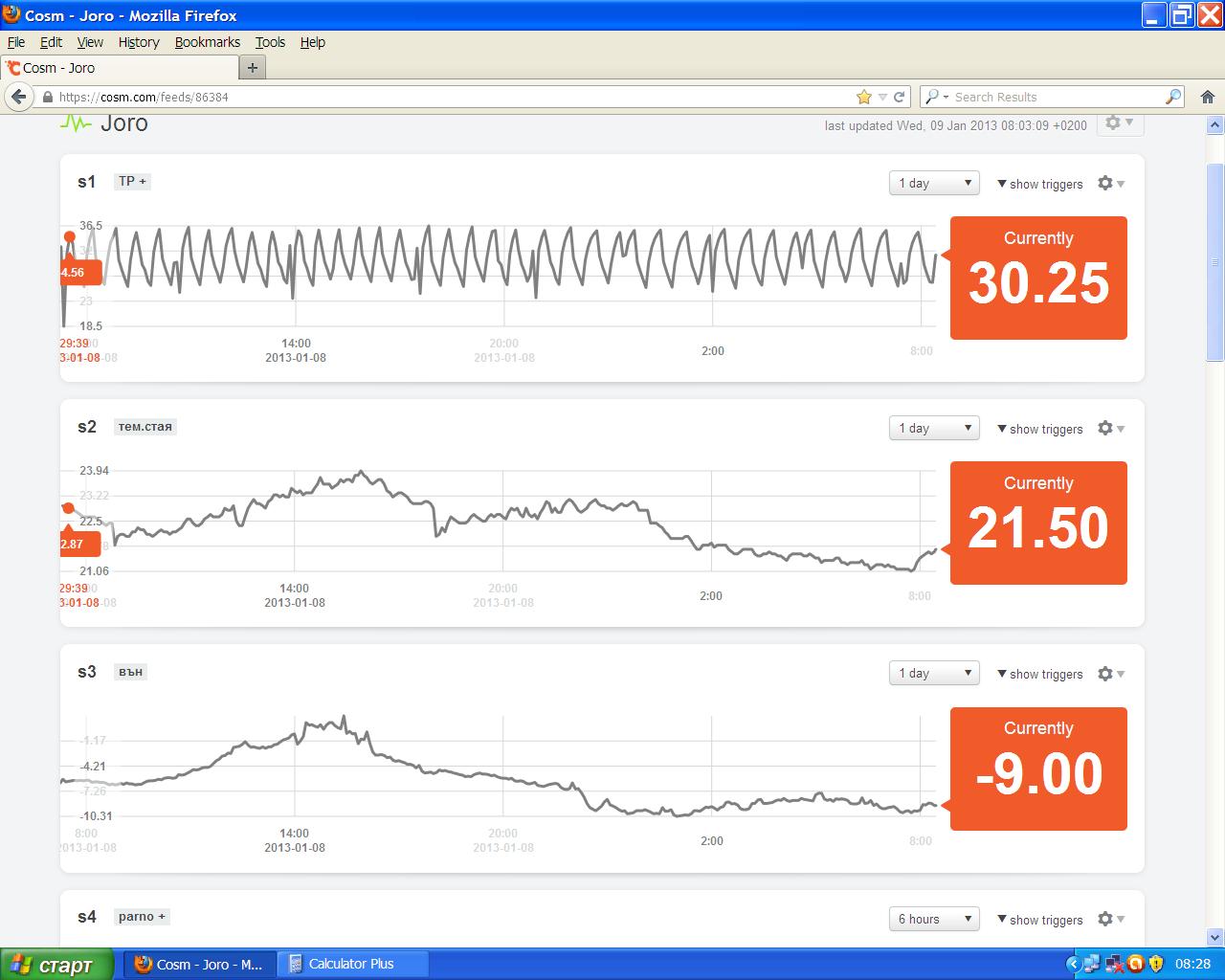The width and height of the screenshot is (1225, 980).
Task: Open a new browser tab with plus button
Action: pyautogui.click(x=253, y=68)
